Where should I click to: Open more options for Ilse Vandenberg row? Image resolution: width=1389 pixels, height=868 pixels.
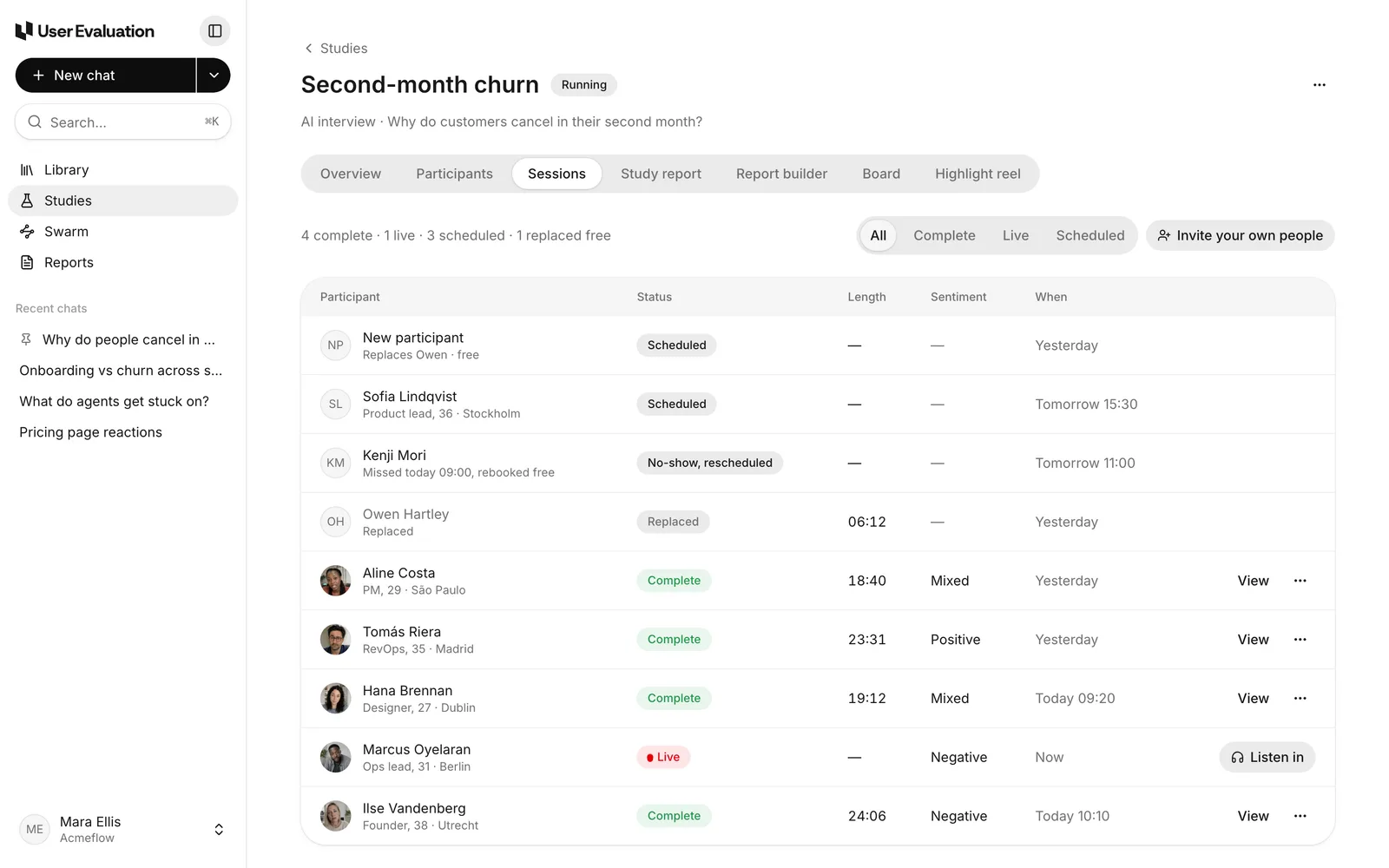tap(1300, 816)
